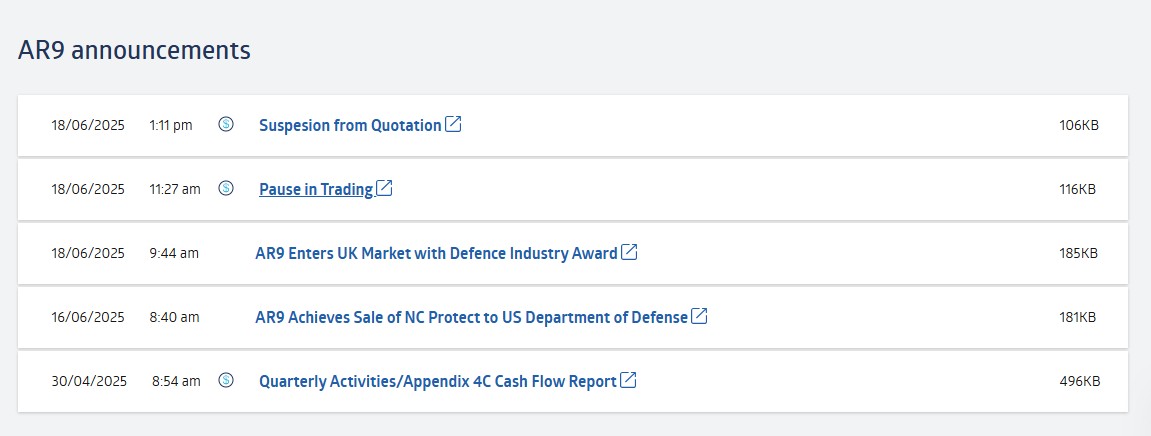Click external-link icon after Defence Industry Award title
Image resolution: width=1151 pixels, height=436 pixels.
coord(629,252)
